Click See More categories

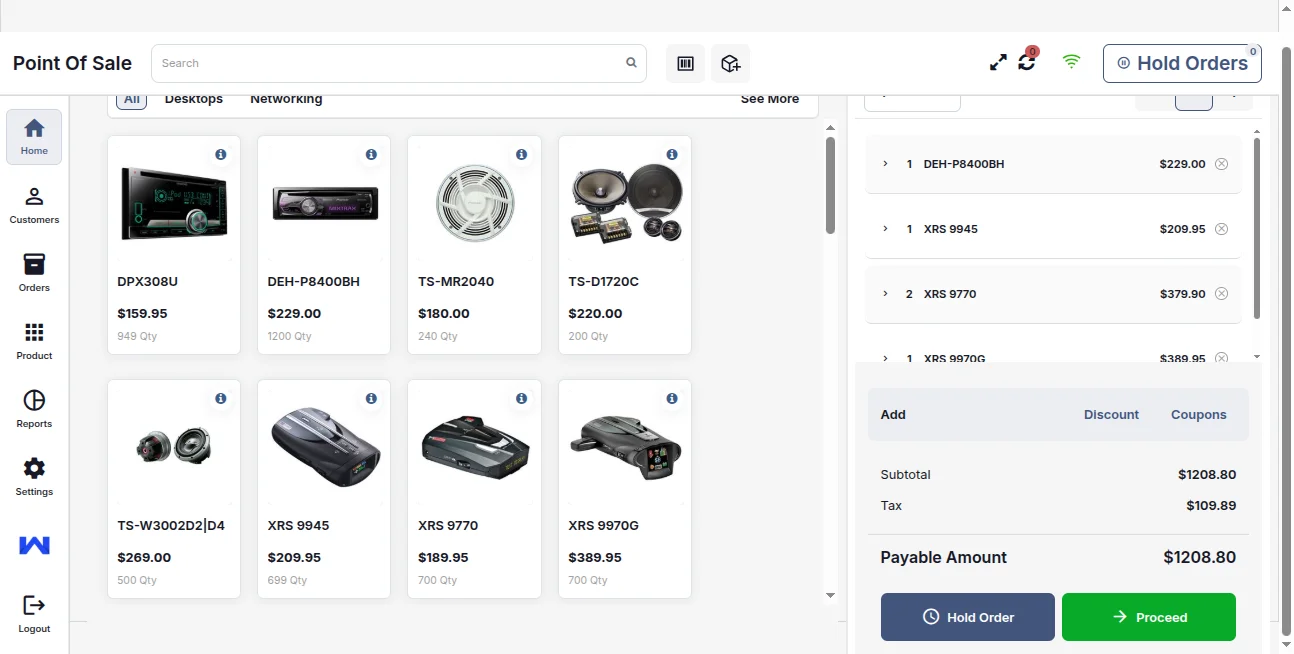(x=770, y=99)
